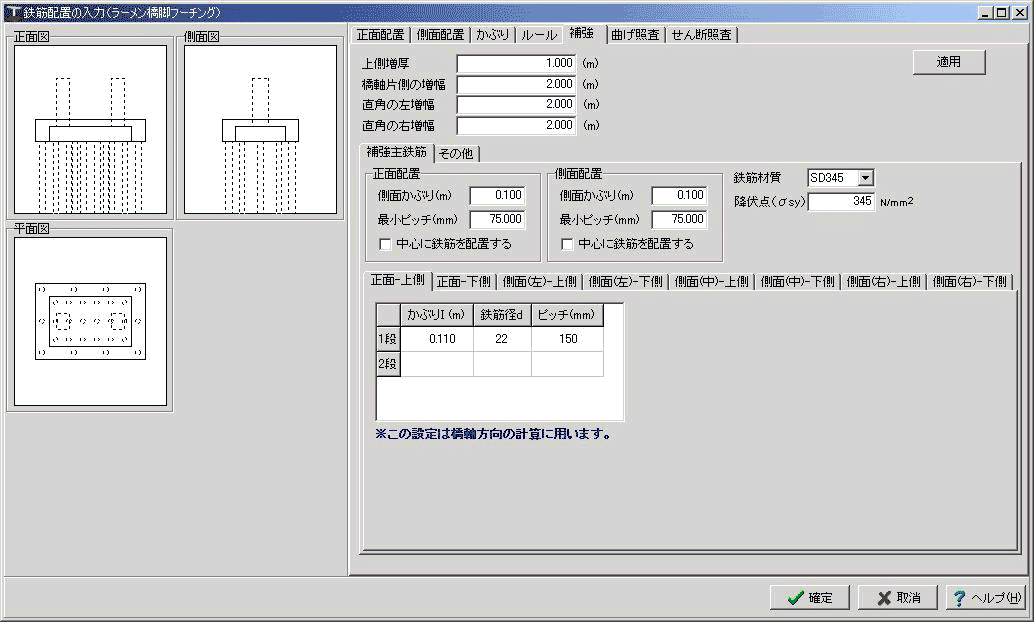Click 側面かぶり field in 側面配置 group
Viewport: 1034px width, 622px height.
tap(680, 195)
